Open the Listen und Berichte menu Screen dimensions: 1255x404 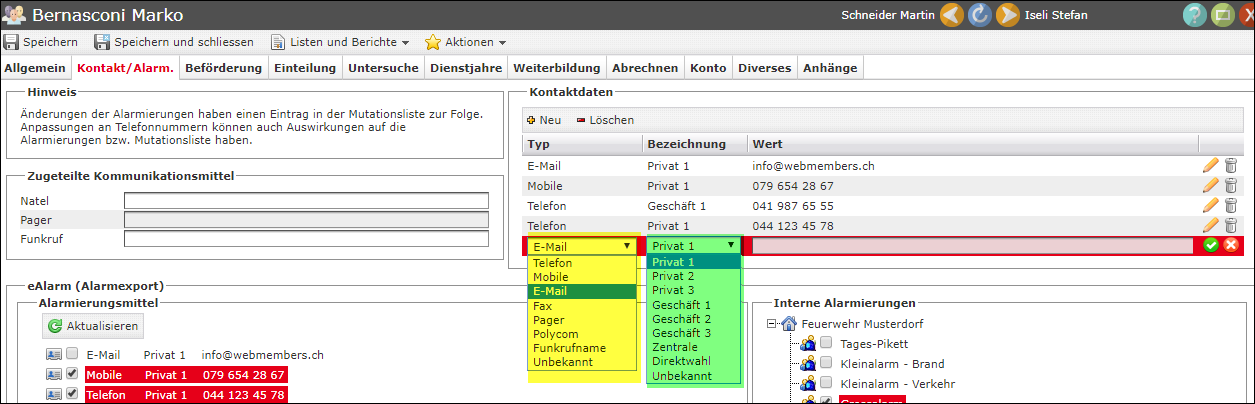[x=340, y=42]
